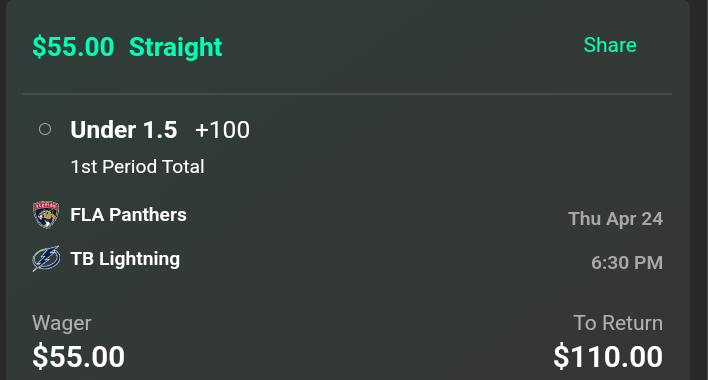
Task: Click the 1st Period Total label
Action: (138, 167)
